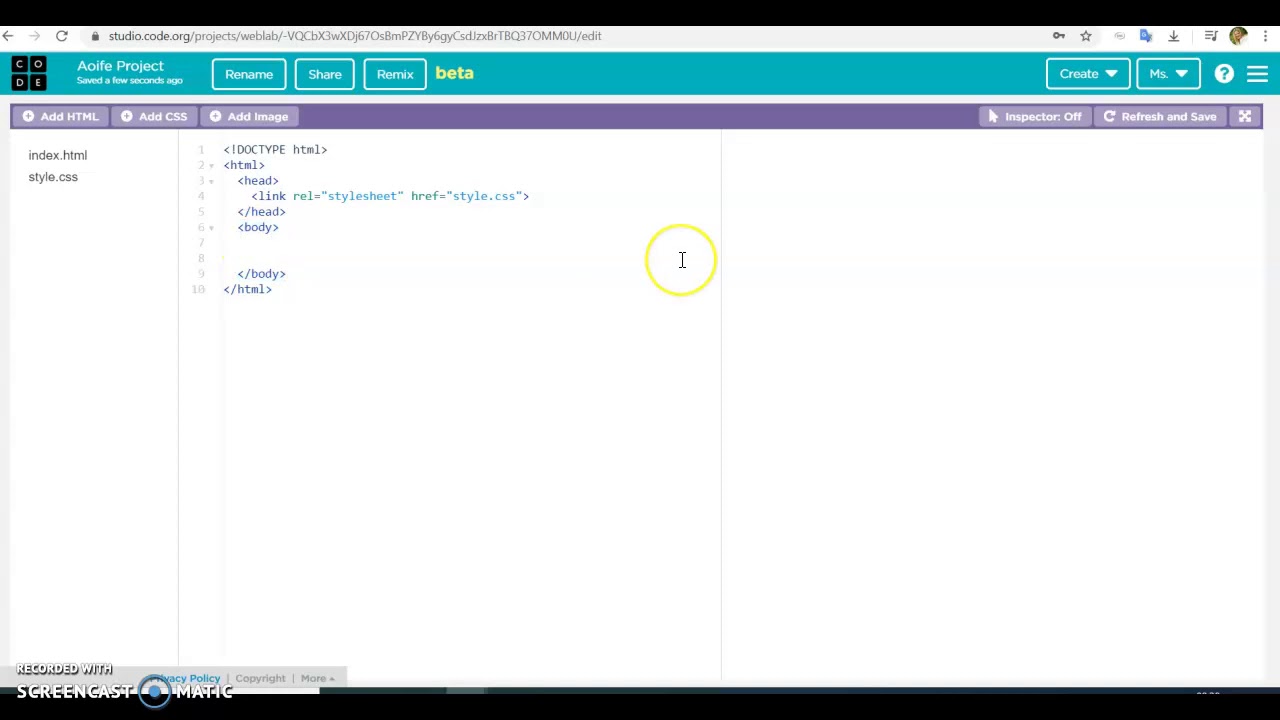
Task: Place cursor on empty line 8 in editor
Action: tap(470, 258)
